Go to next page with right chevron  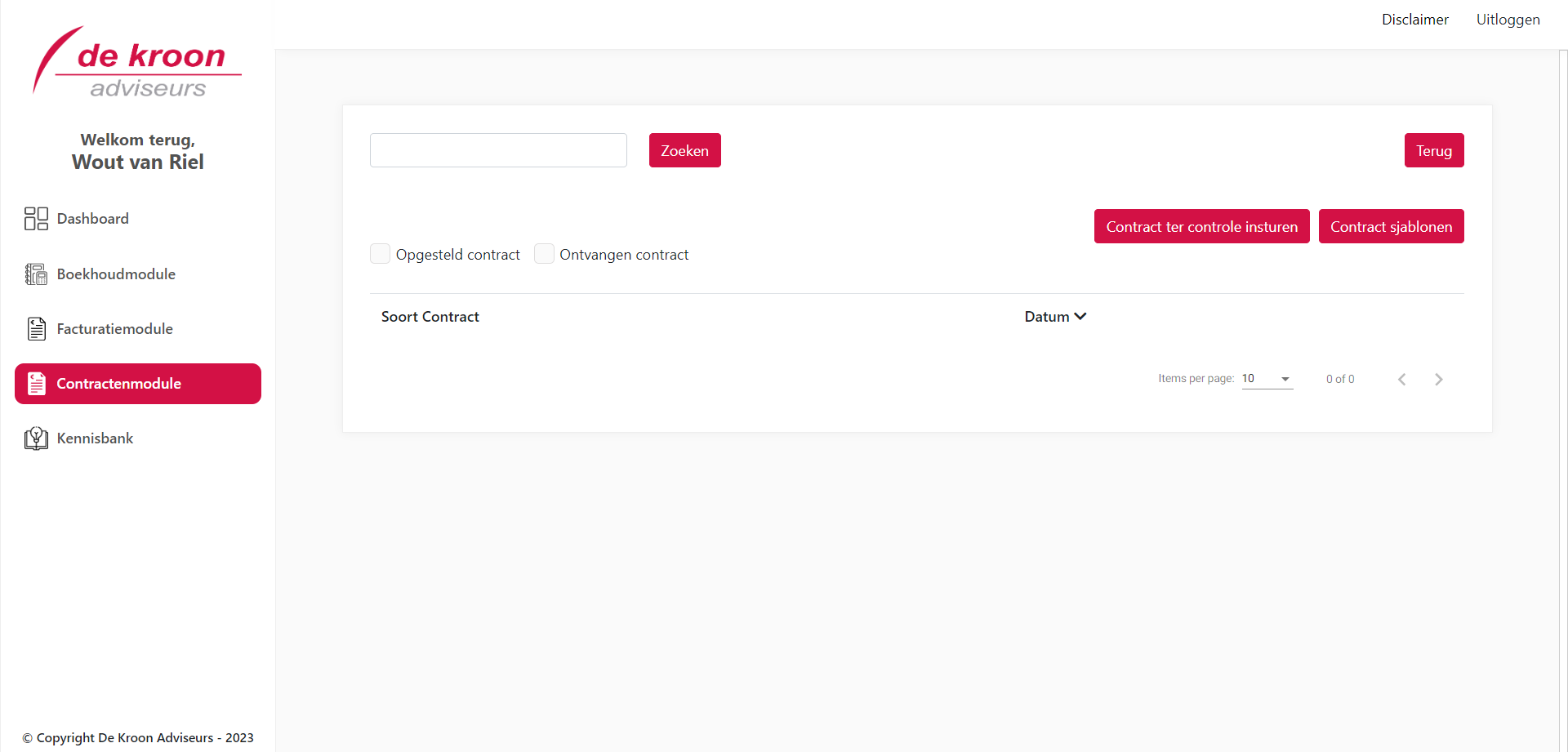pyautogui.click(x=1438, y=379)
